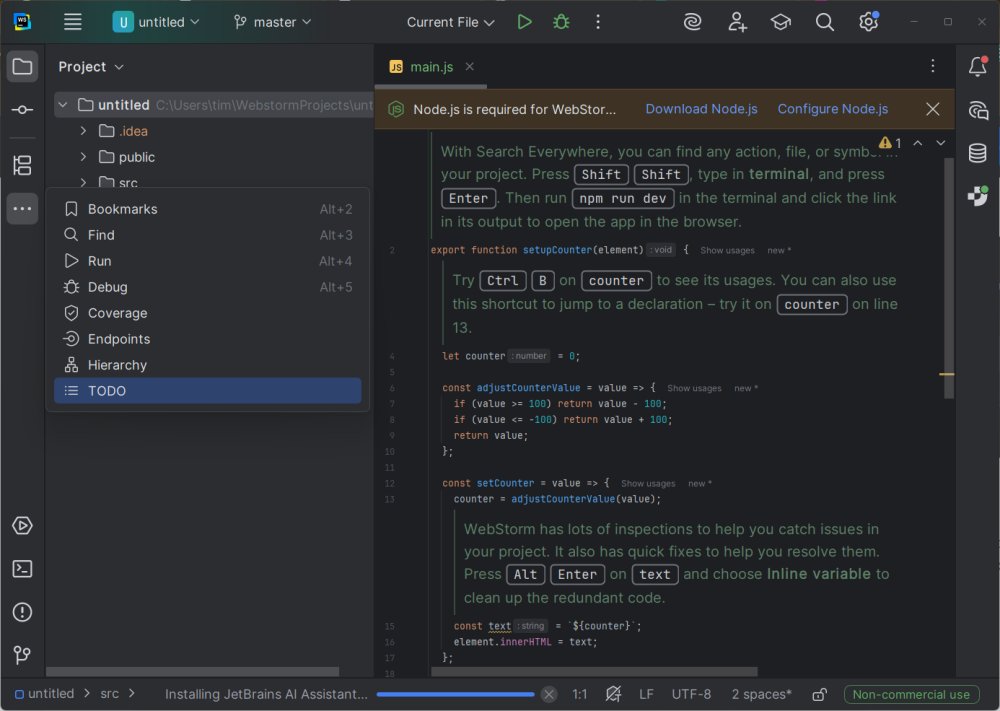Click the Debug bug icon in toolbar
Viewport: 1000px width, 711px height.
tap(561, 22)
